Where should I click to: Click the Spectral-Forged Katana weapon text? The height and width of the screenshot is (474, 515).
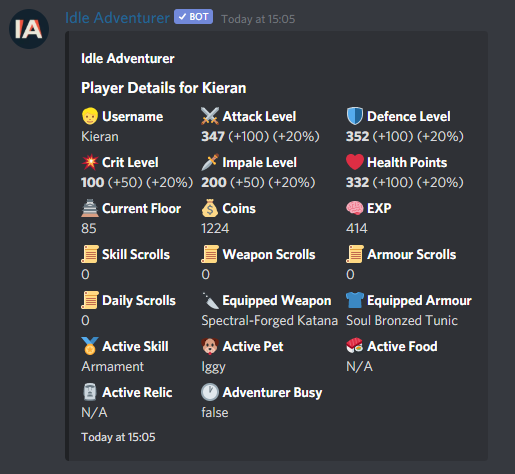[269, 320]
